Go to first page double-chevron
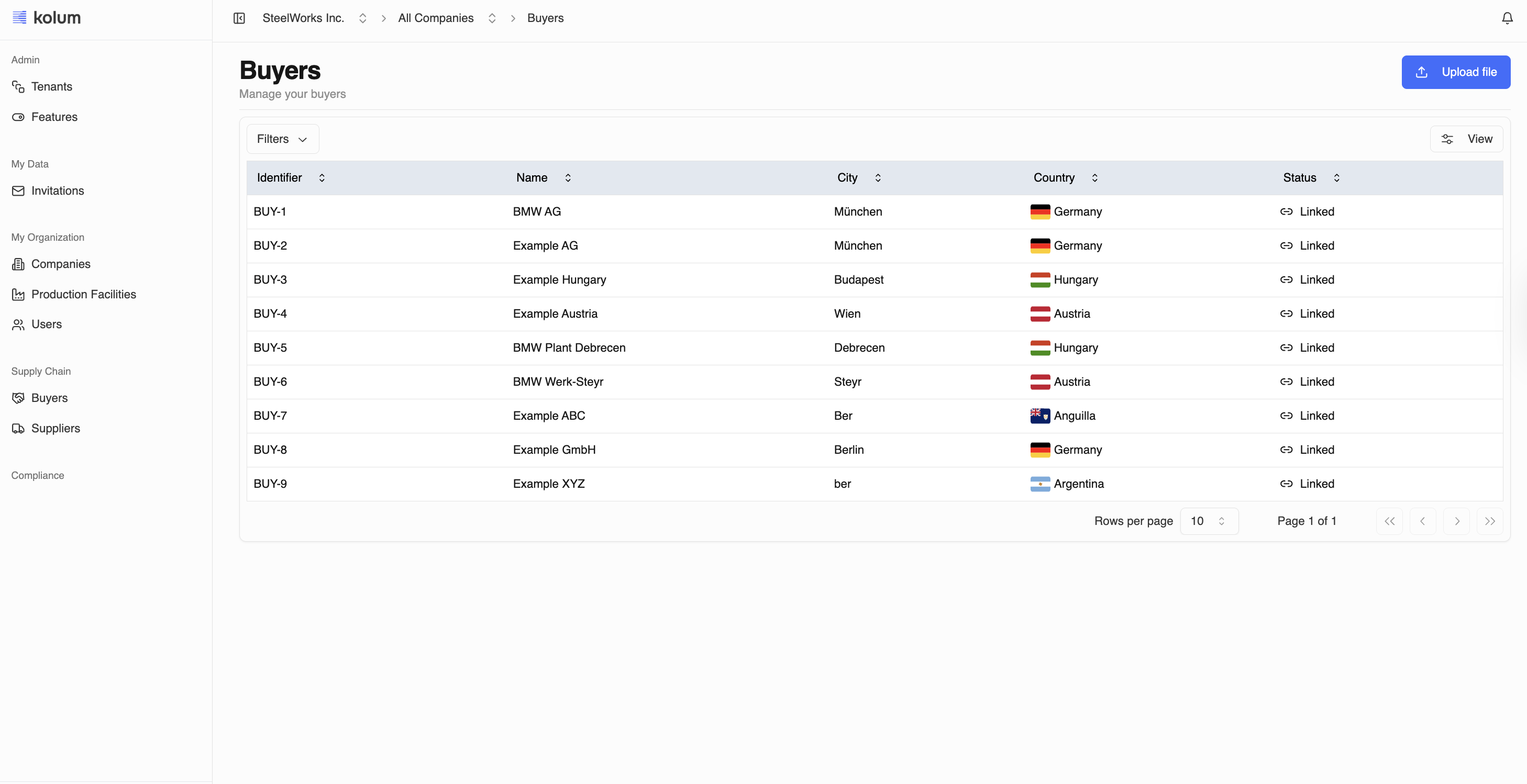 [x=1389, y=521]
